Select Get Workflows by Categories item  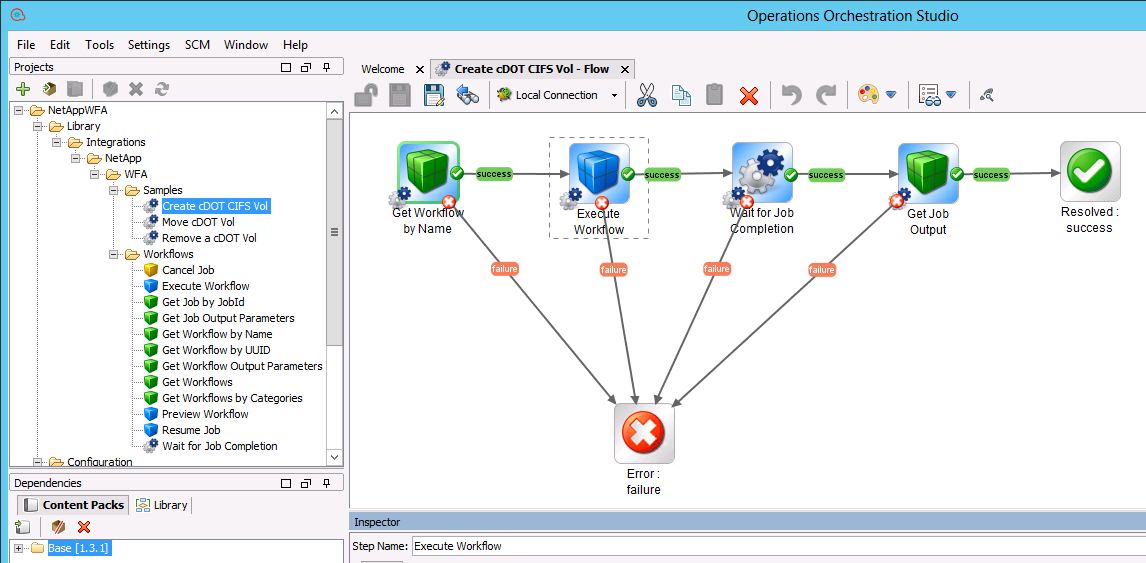[232, 398]
